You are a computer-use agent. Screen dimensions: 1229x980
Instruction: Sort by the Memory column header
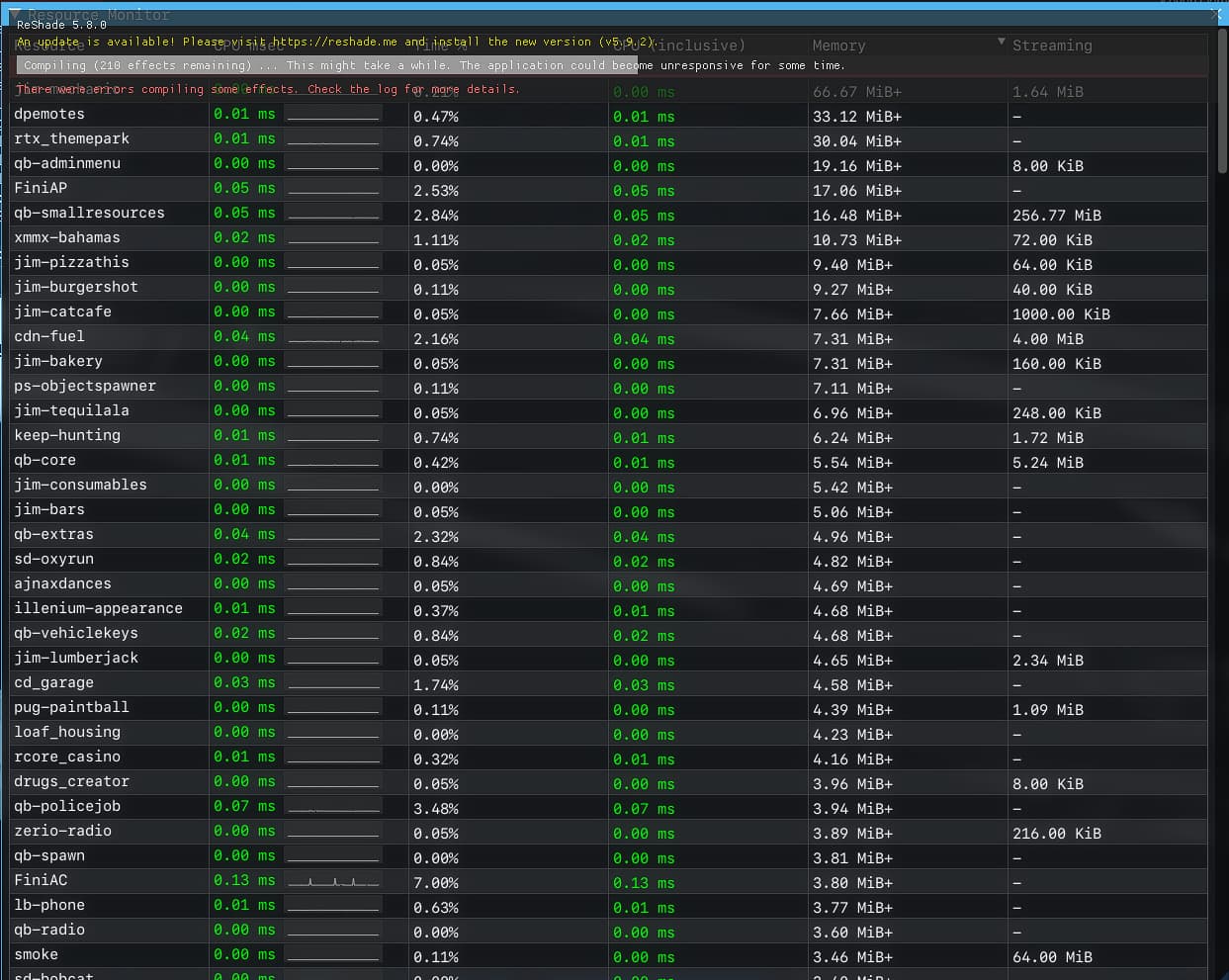pyautogui.click(x=838, y=45)
